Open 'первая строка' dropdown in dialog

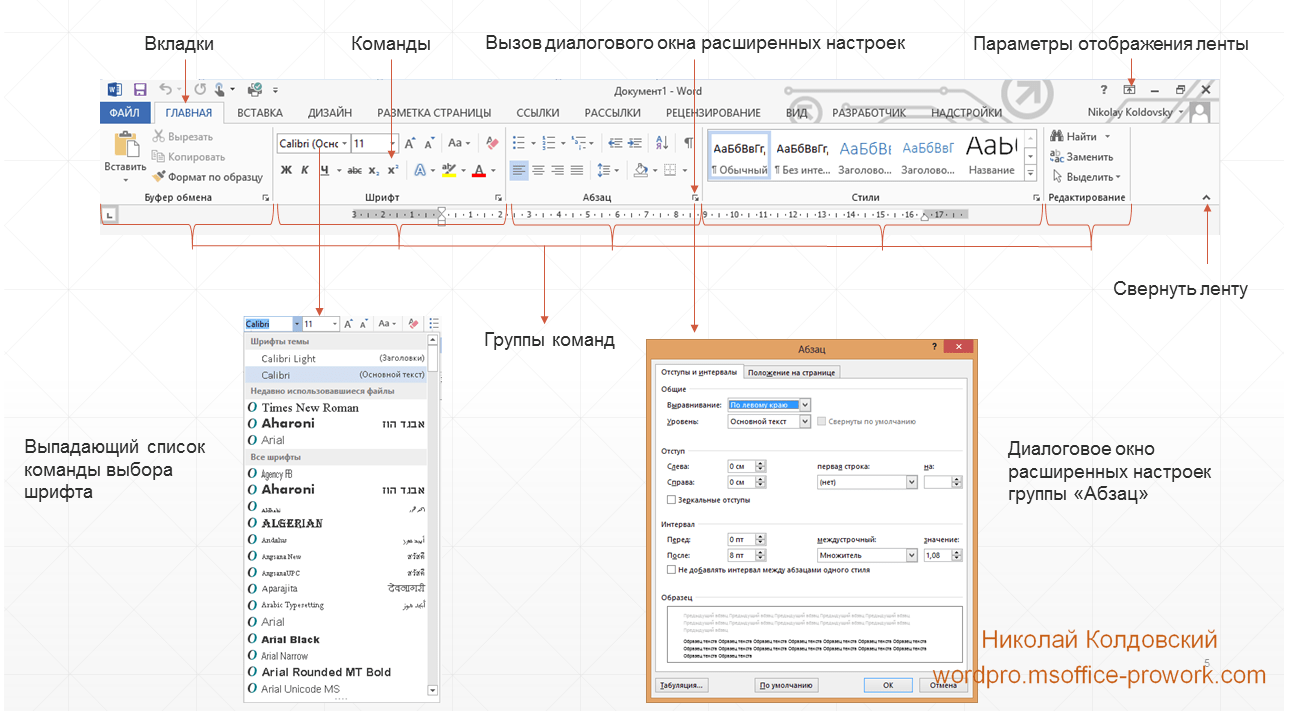pyautogui.click(x=911, y=482)
